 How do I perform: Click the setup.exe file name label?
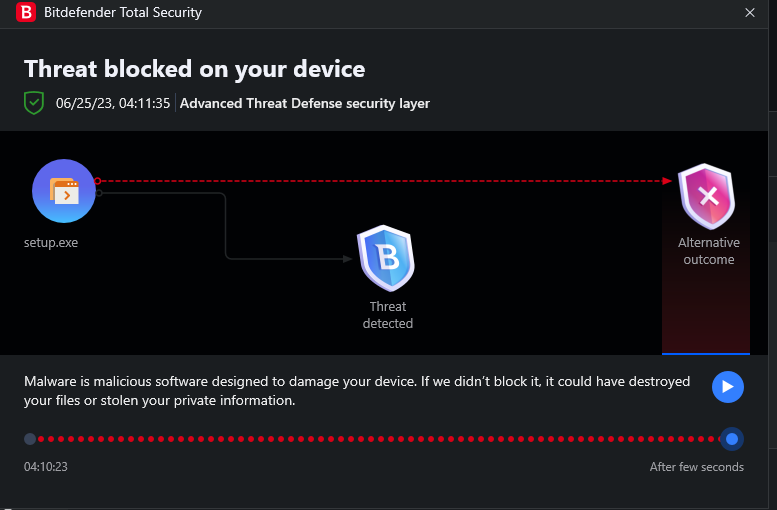[x=51, y=242]
